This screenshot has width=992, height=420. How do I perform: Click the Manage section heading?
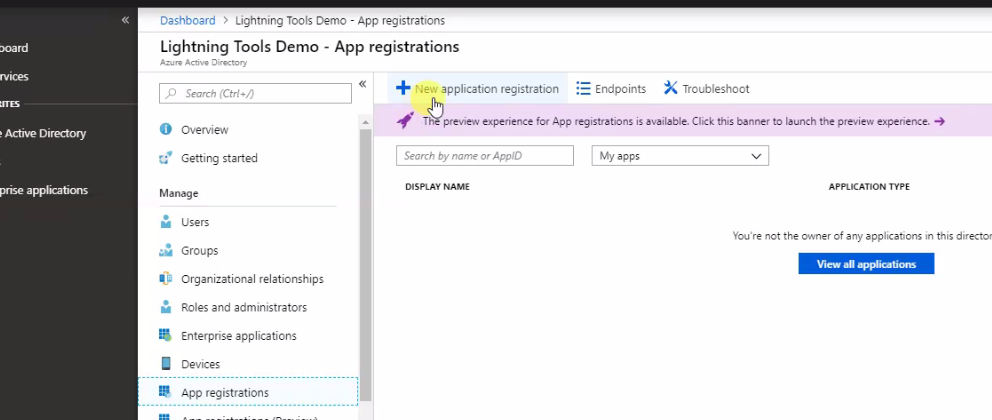coord(178,193)
